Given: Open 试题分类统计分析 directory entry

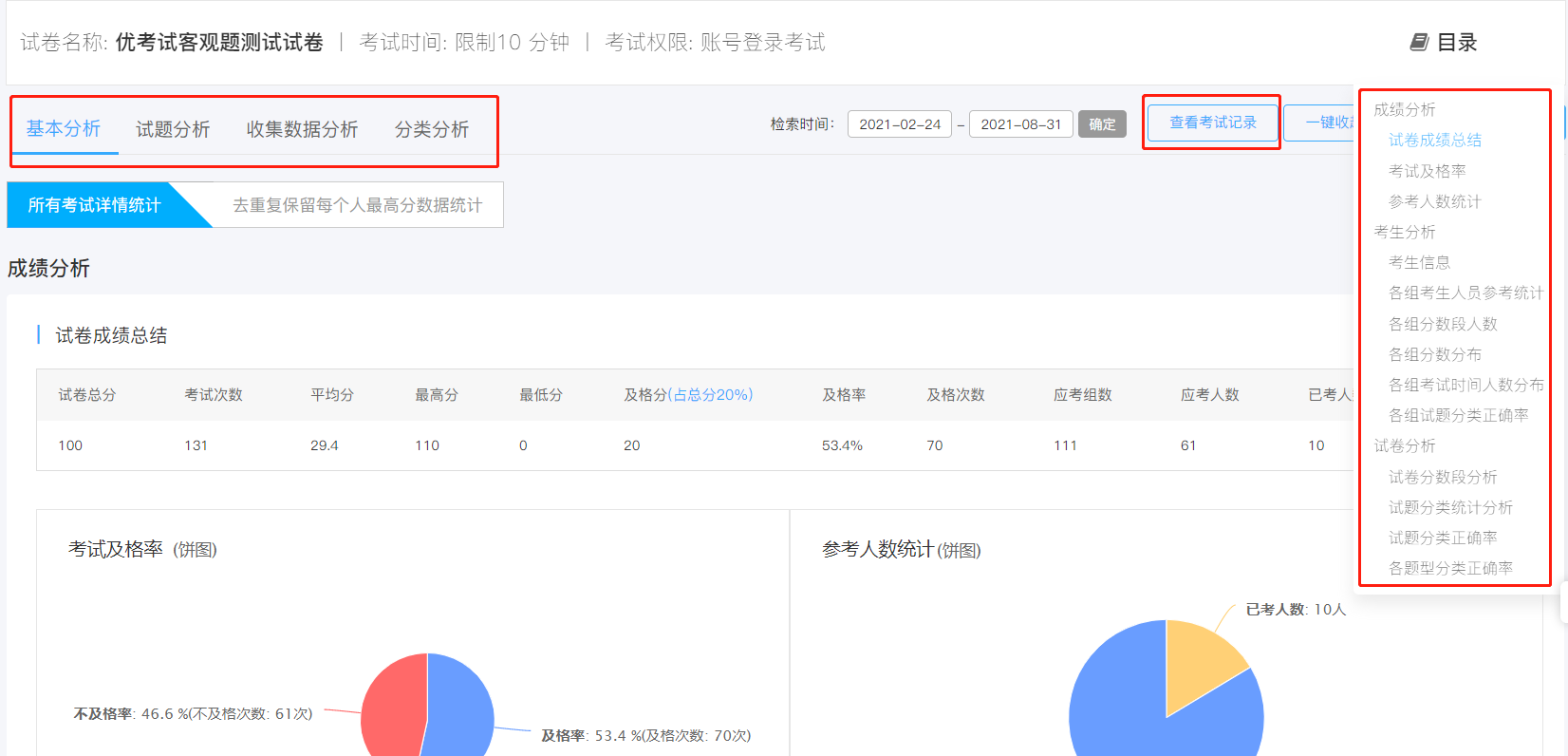Looking at the screenshot, I should click(x=1451, y=507).
